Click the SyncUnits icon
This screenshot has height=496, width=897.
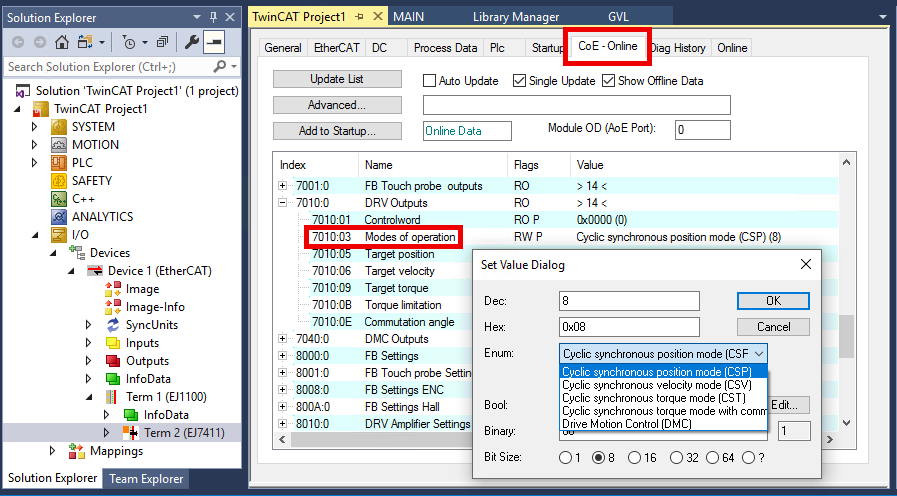tap(113, 325)
